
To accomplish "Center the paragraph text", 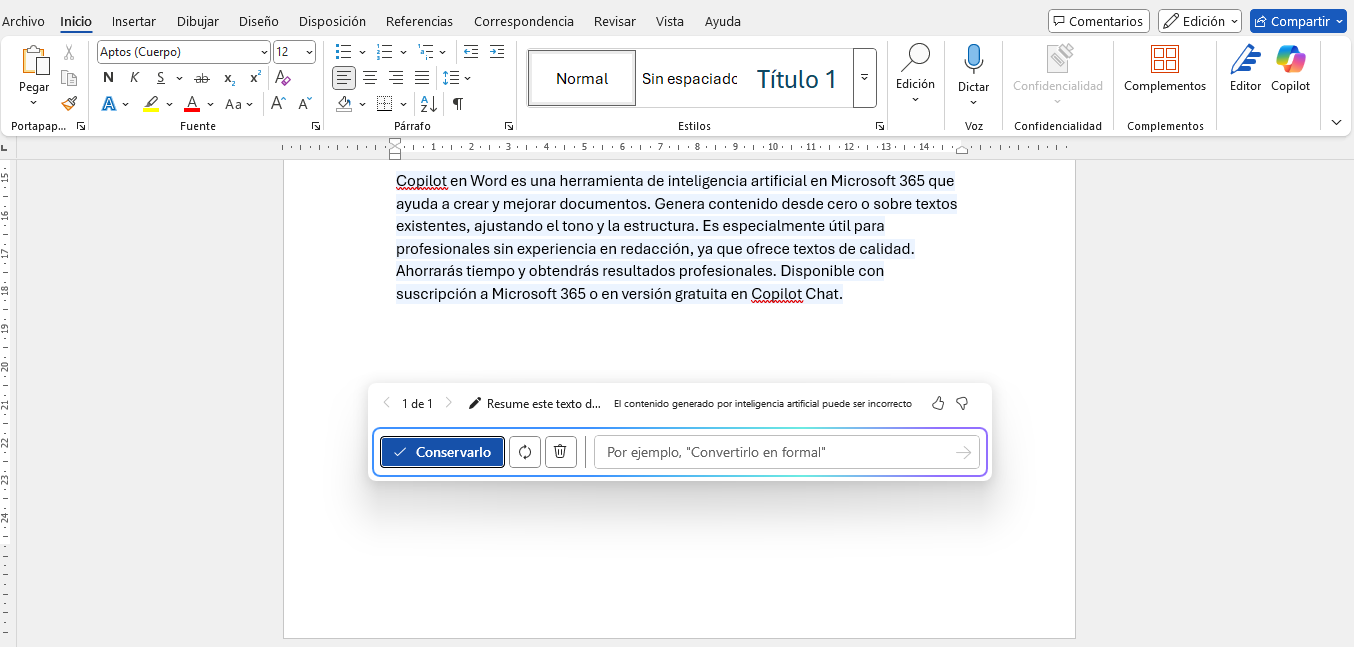I will tap(370, 78).
